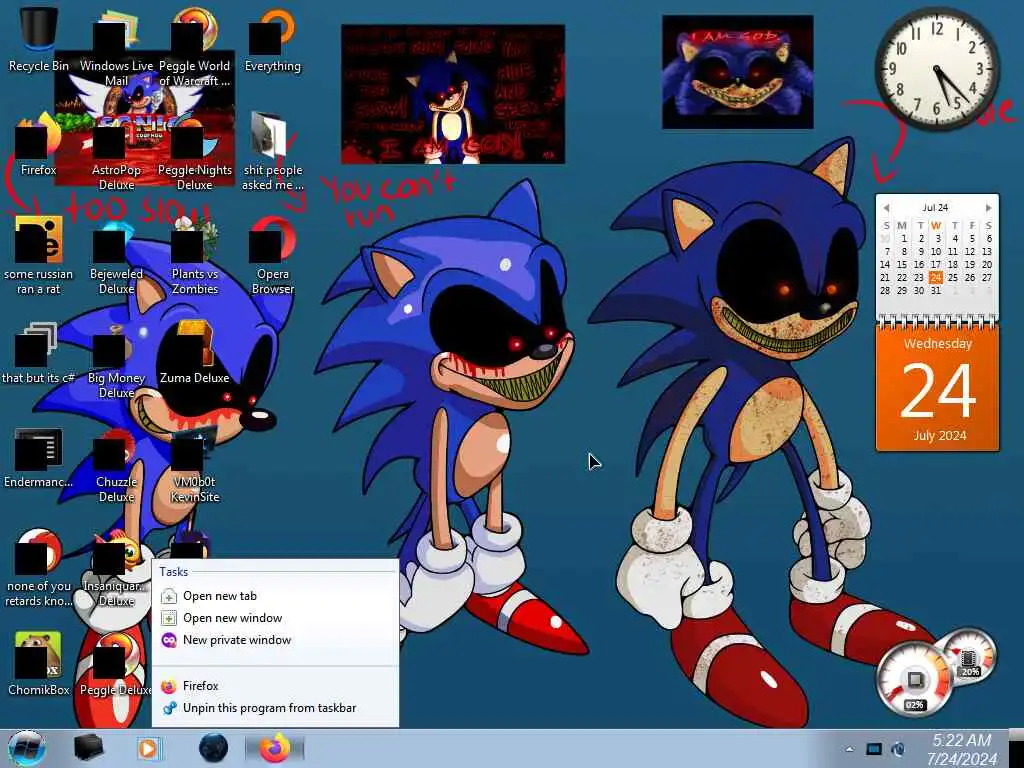The width and height of the screenshot is (1024, 768).
Task: Launch Firefox from the desktop shortcut
Action: pos(38,145)
